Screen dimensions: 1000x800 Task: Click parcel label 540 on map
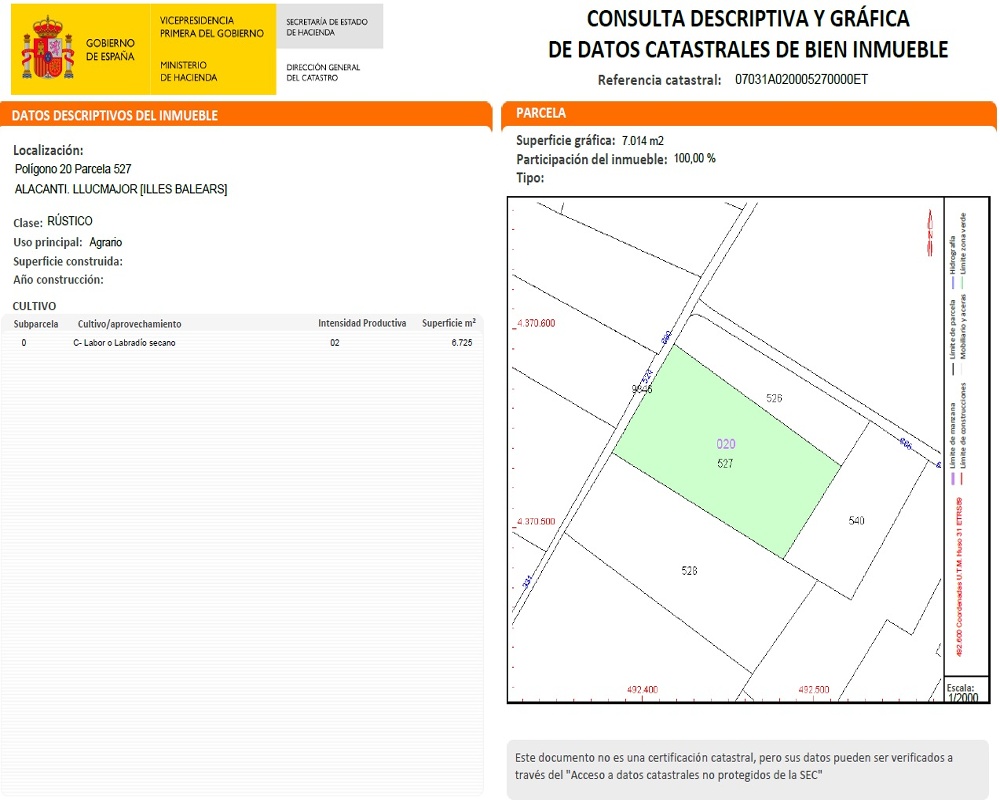point(857,521)
